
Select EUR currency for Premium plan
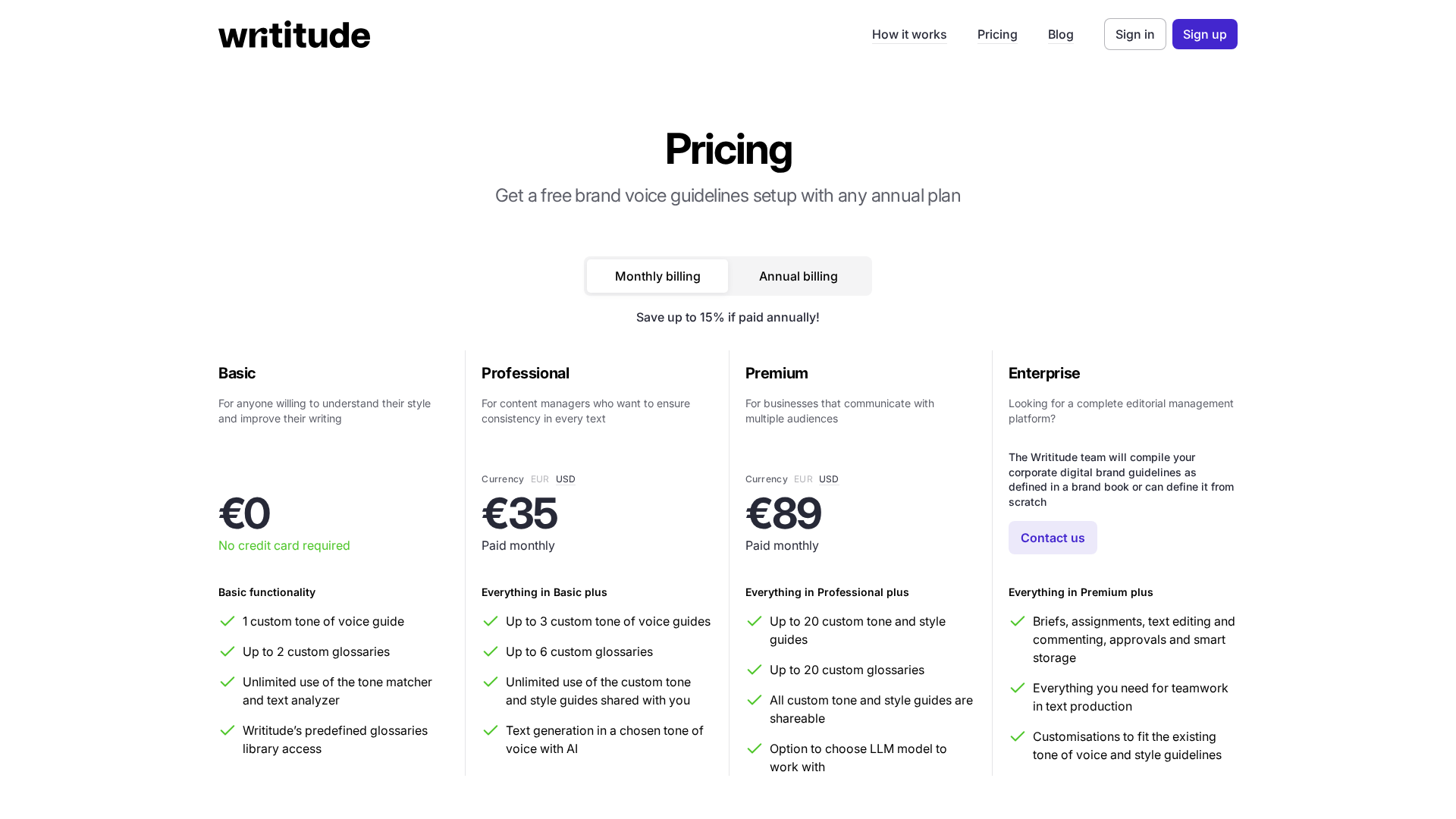coord(803,479)
